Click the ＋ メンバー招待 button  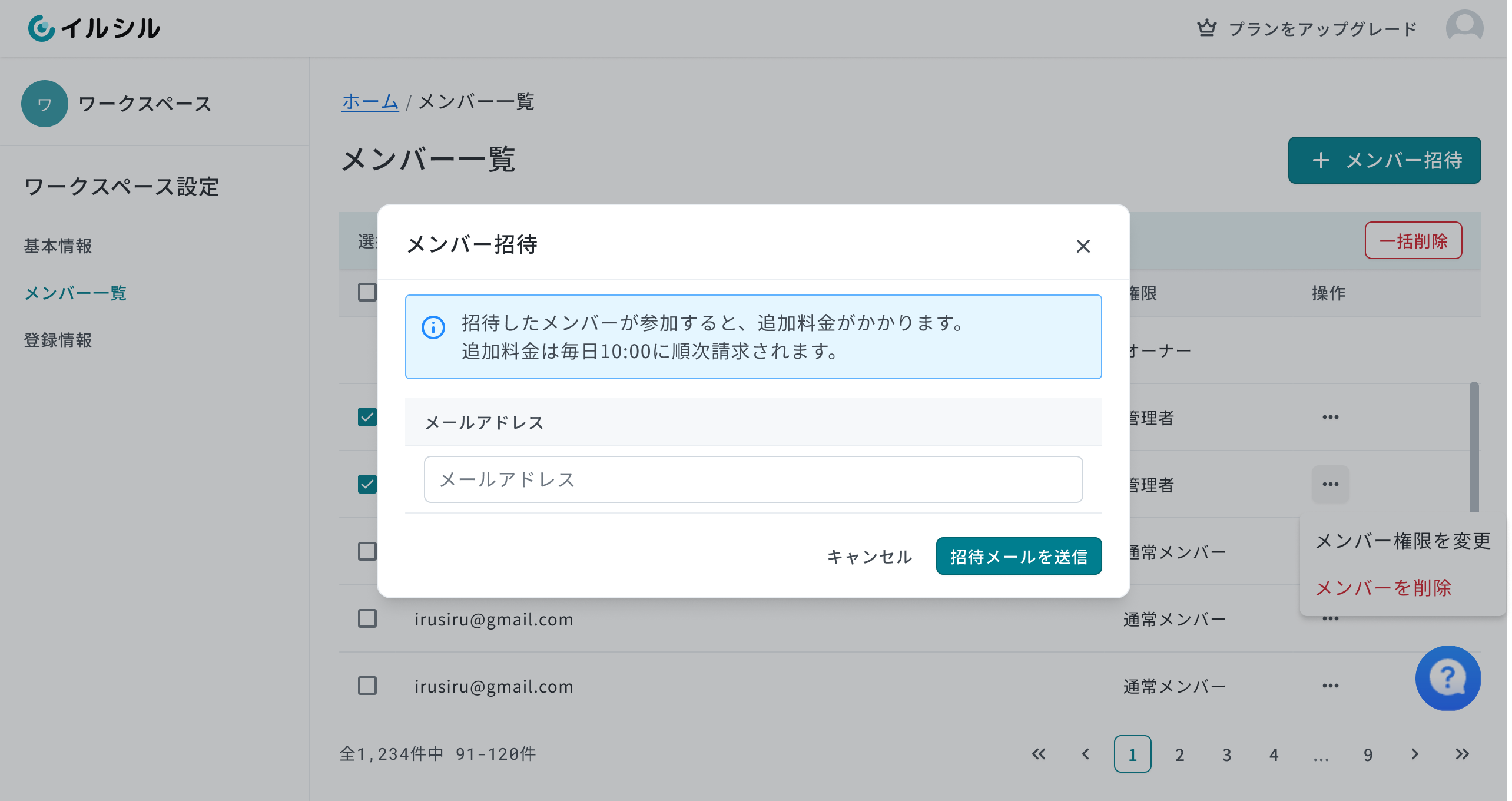click(x=1384, y=160)
